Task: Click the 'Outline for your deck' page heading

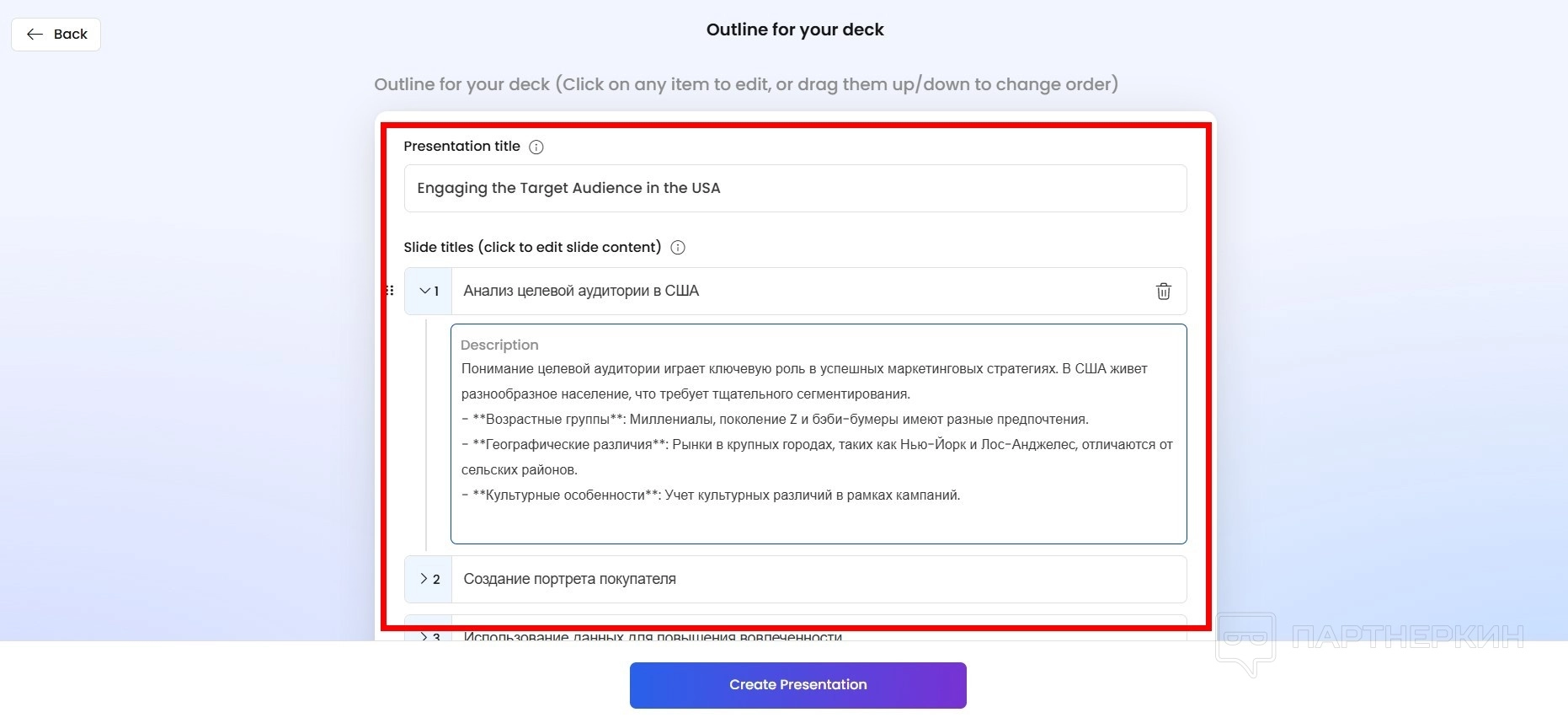Action: (x=795, y=29)
